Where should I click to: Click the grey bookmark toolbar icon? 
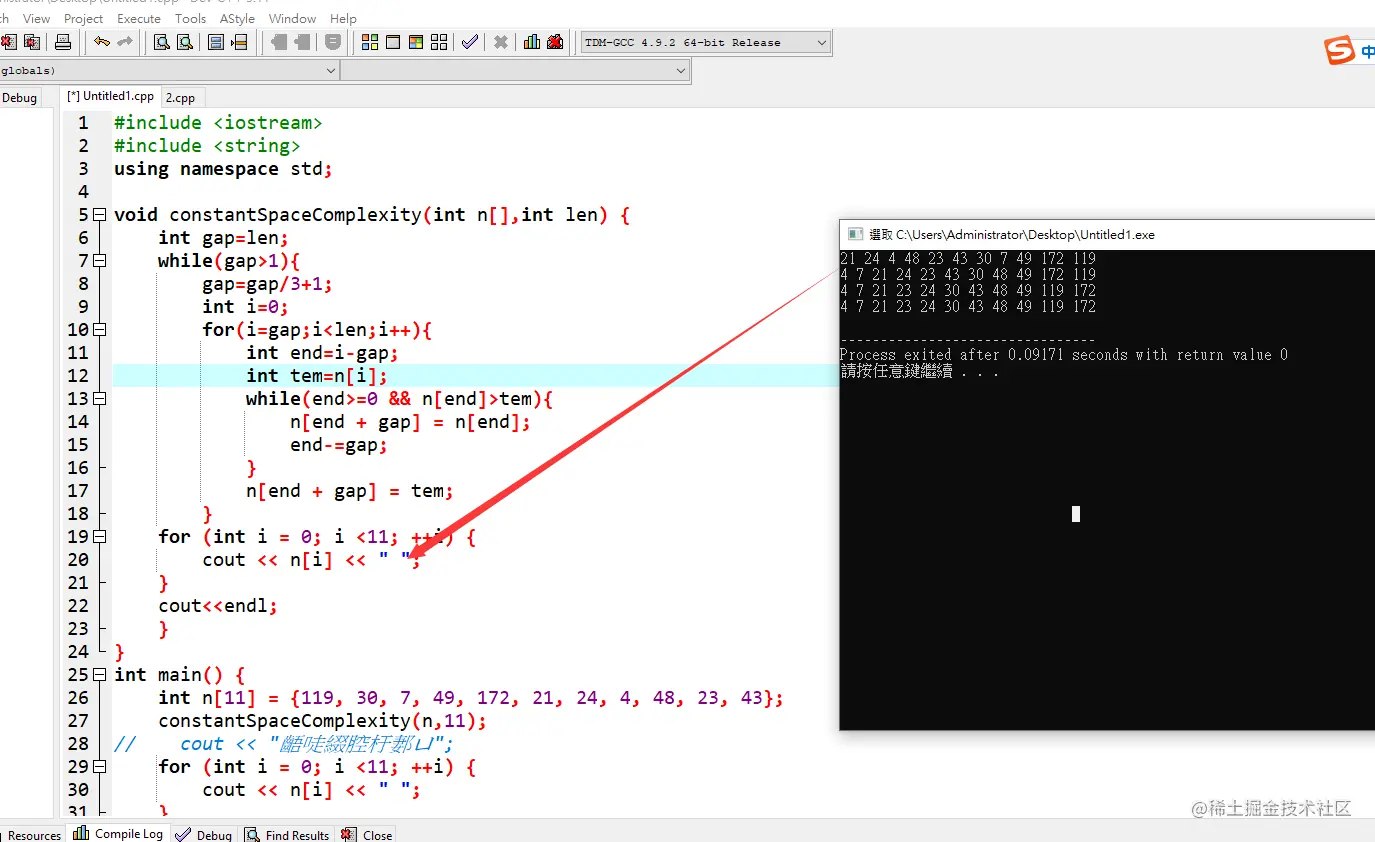(333, 42)
